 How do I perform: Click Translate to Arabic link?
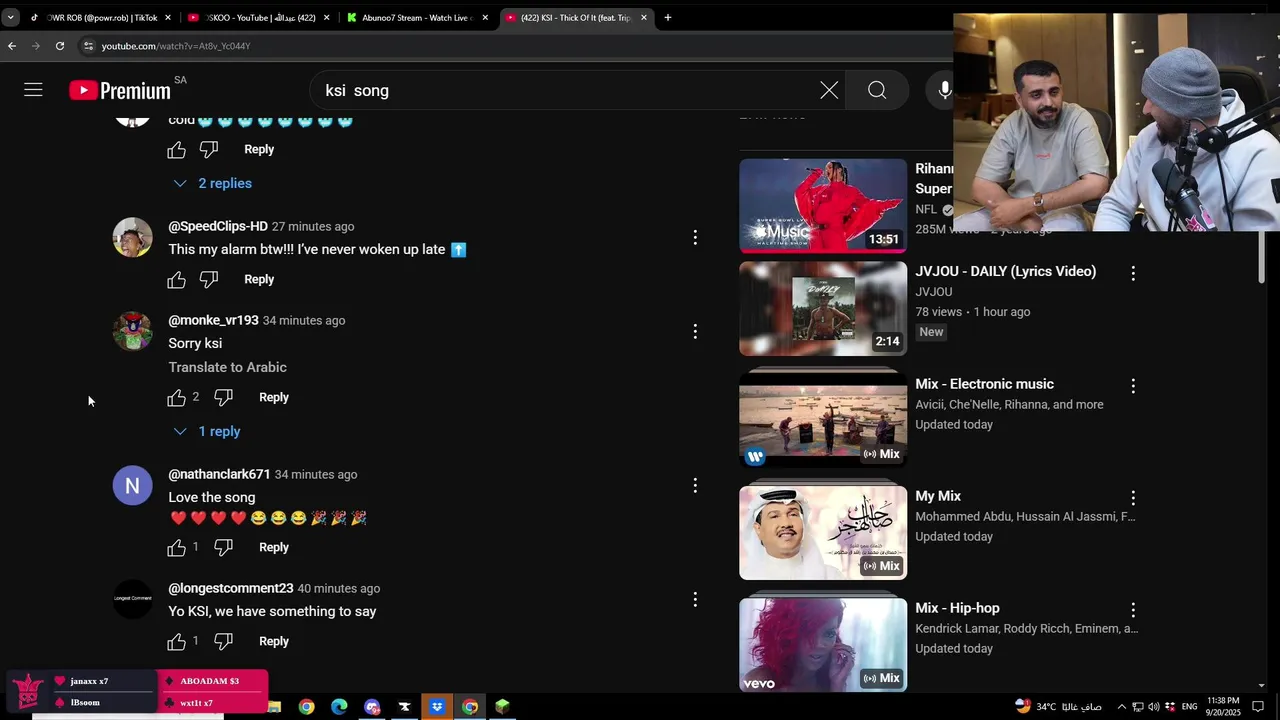coord(227,368)
